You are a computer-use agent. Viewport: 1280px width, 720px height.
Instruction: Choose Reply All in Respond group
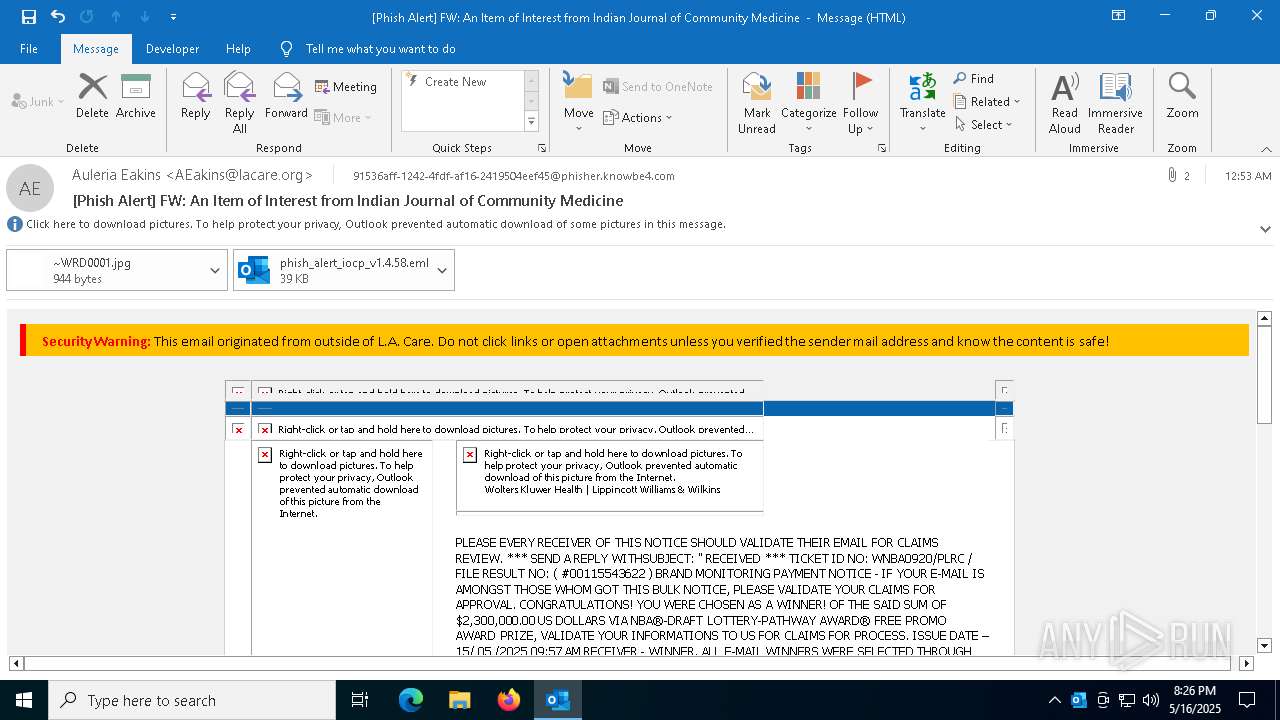pos(240,103)
